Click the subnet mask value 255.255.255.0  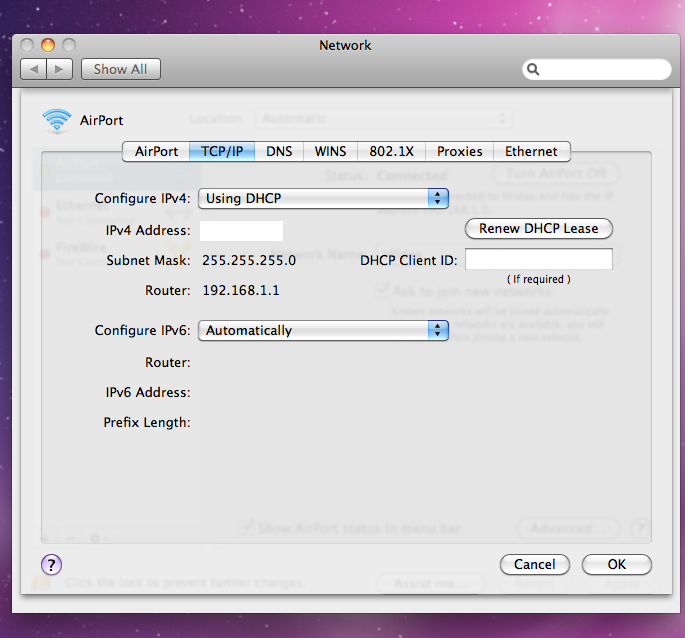click(x=249, y=260)
